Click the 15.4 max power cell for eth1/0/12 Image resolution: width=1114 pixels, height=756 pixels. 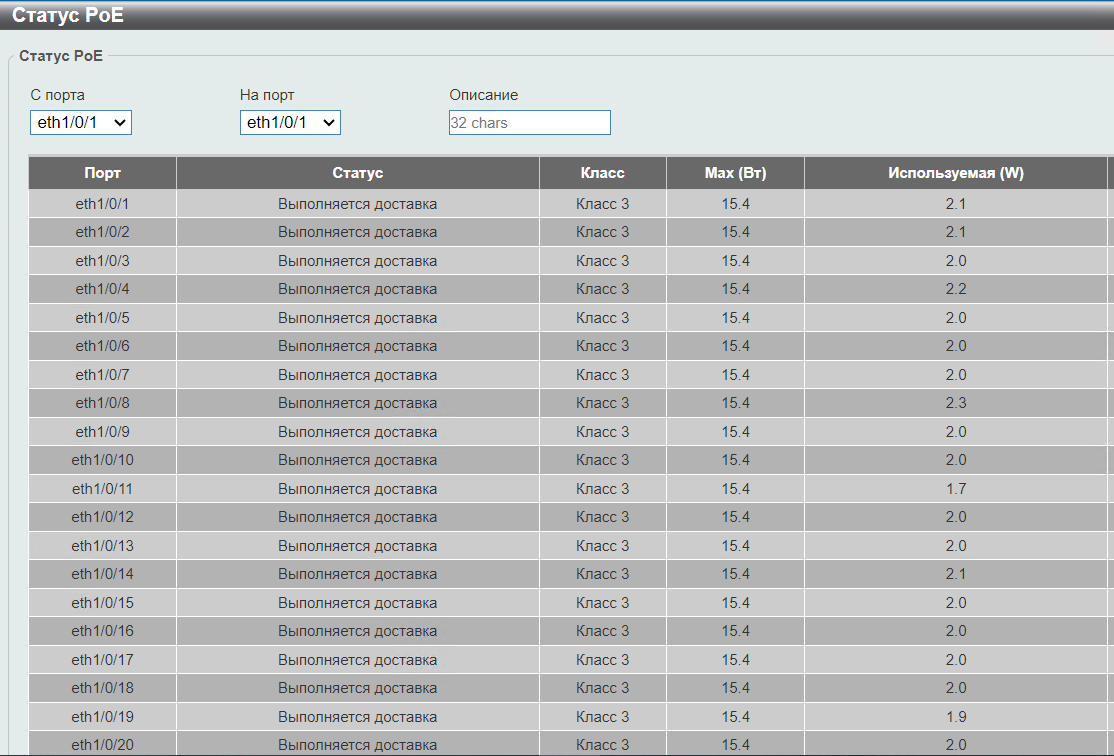point(735,517)
